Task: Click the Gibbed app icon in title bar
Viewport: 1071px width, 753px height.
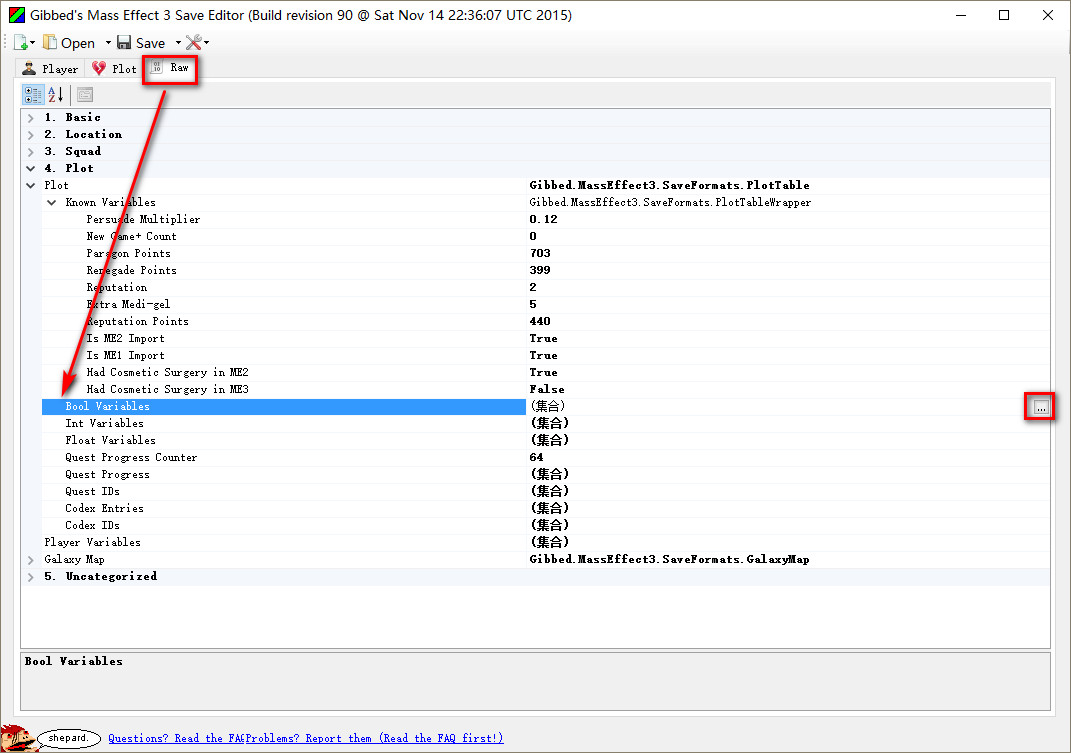Action: pyautogui.click(x=16, y=15)
